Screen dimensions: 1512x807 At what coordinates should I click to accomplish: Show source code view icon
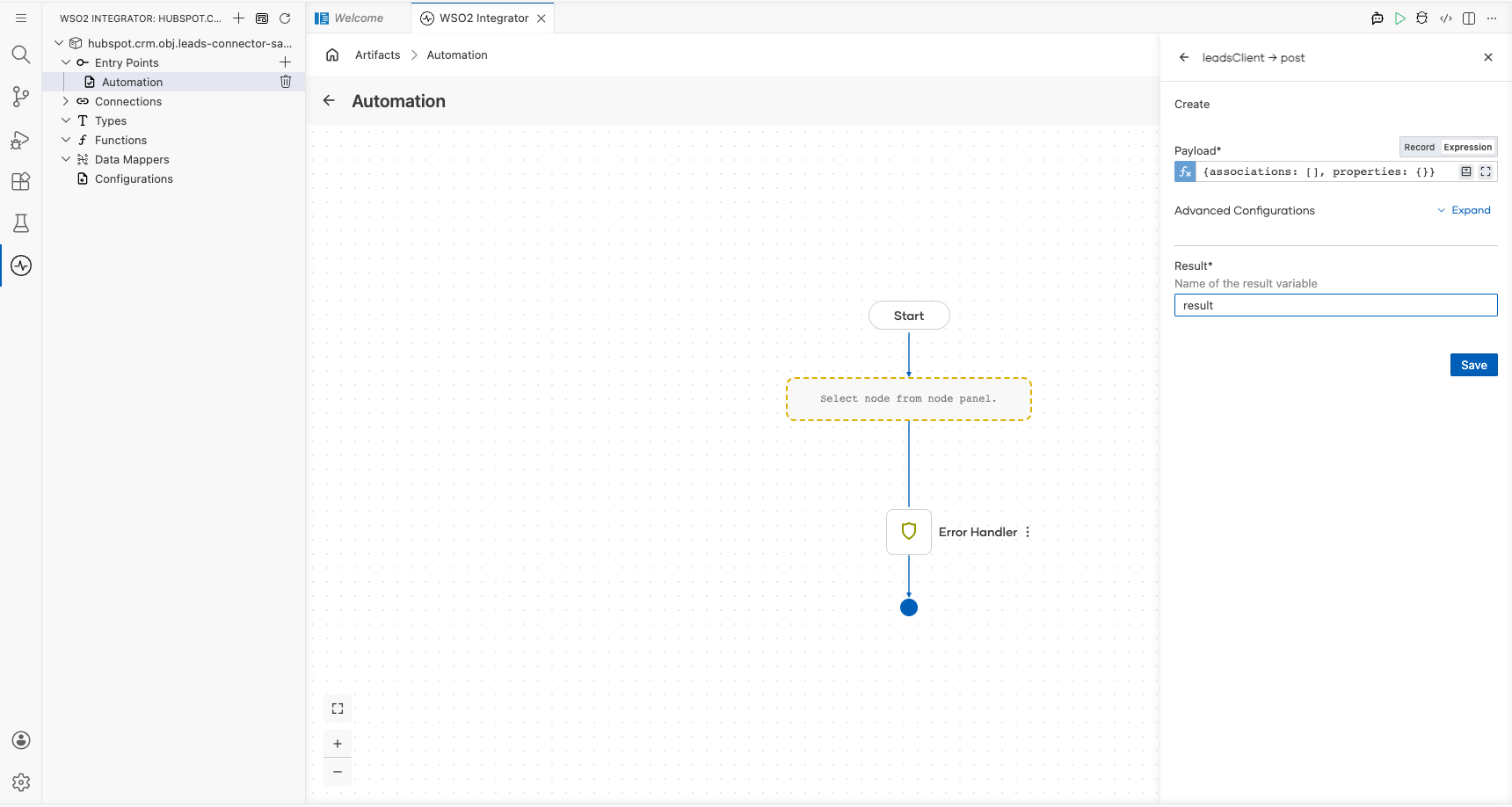click(1446, 18)
